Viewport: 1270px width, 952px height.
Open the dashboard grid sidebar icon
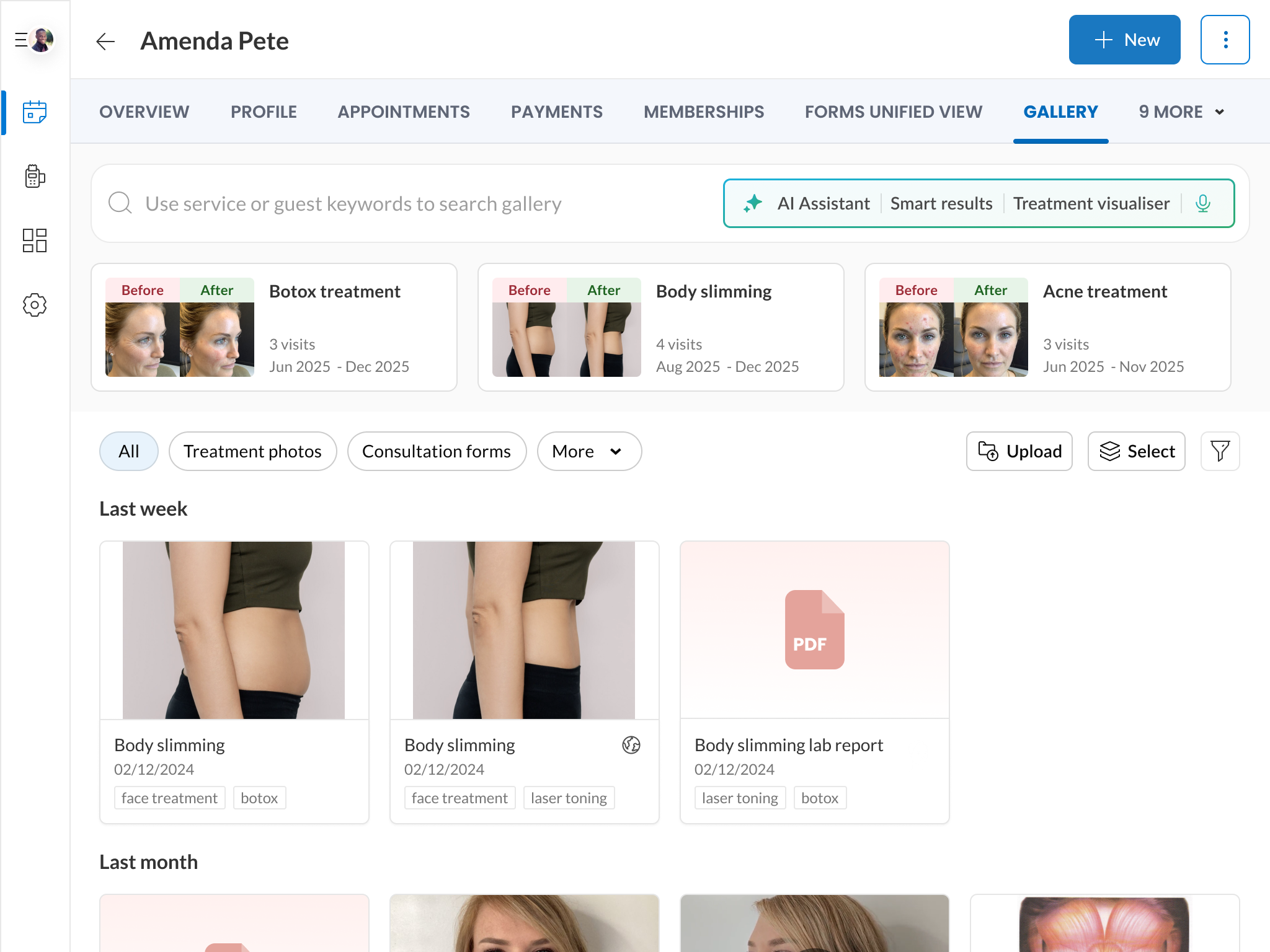pos(35,240)
